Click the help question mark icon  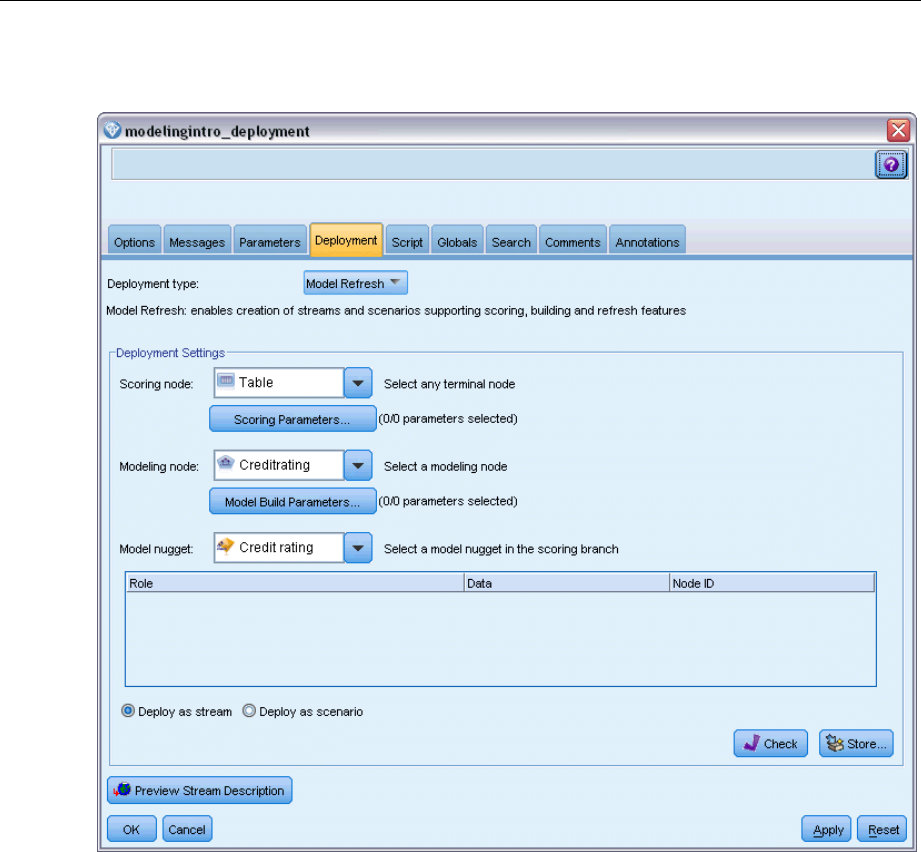[891, 165]
